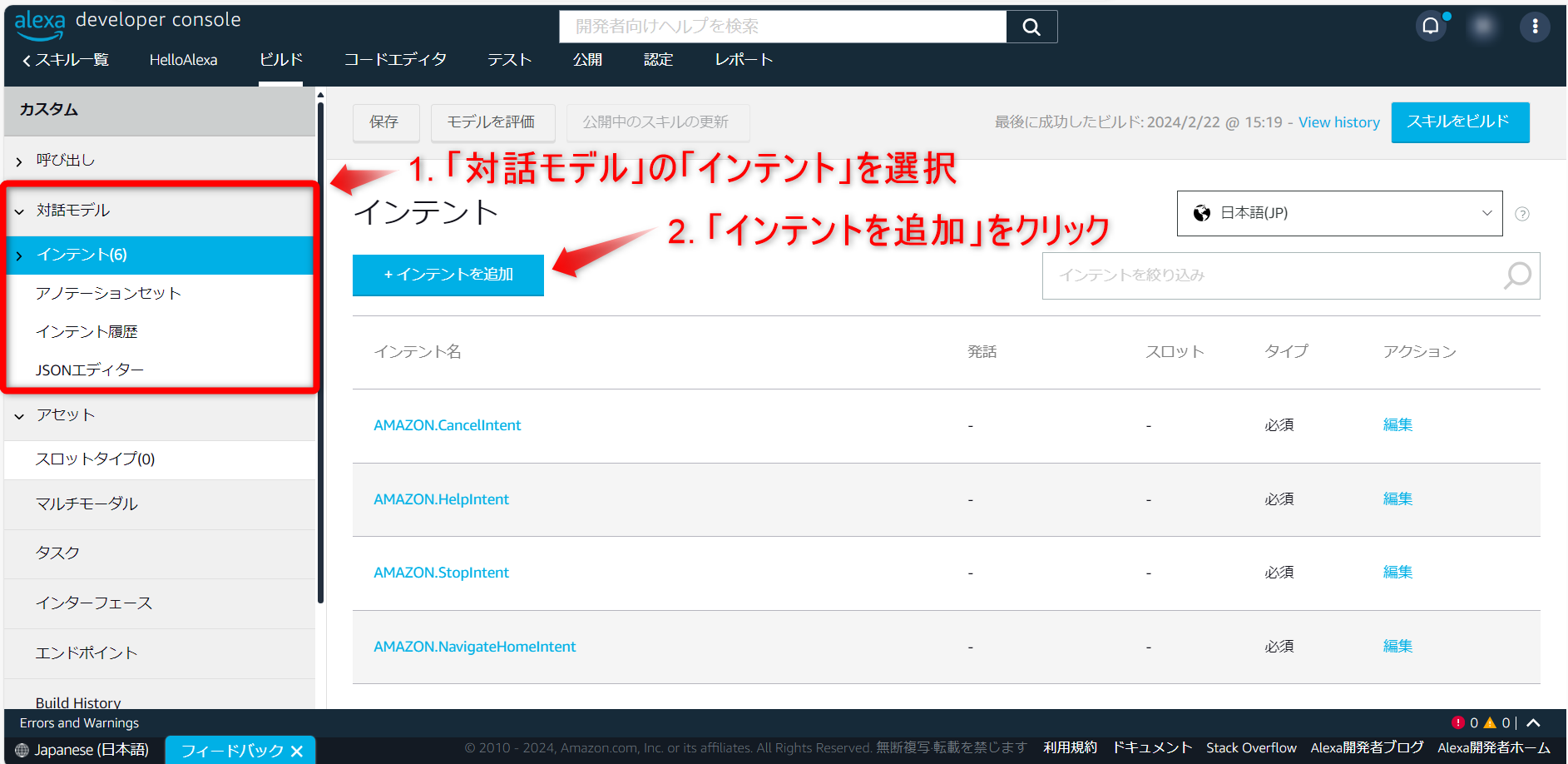Click the インテントを追加 button
Screen dimensions: 1568x764
coord(448,275)
